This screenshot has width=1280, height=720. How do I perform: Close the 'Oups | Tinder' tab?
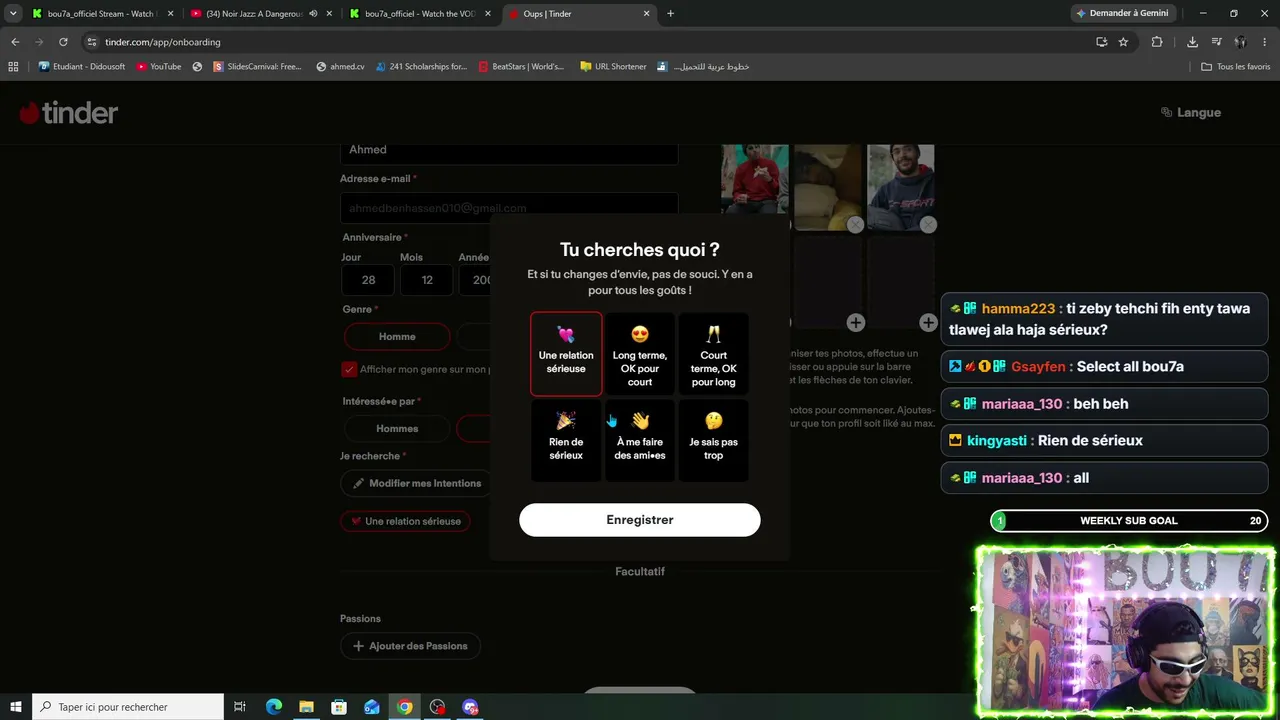coord(646,14)
